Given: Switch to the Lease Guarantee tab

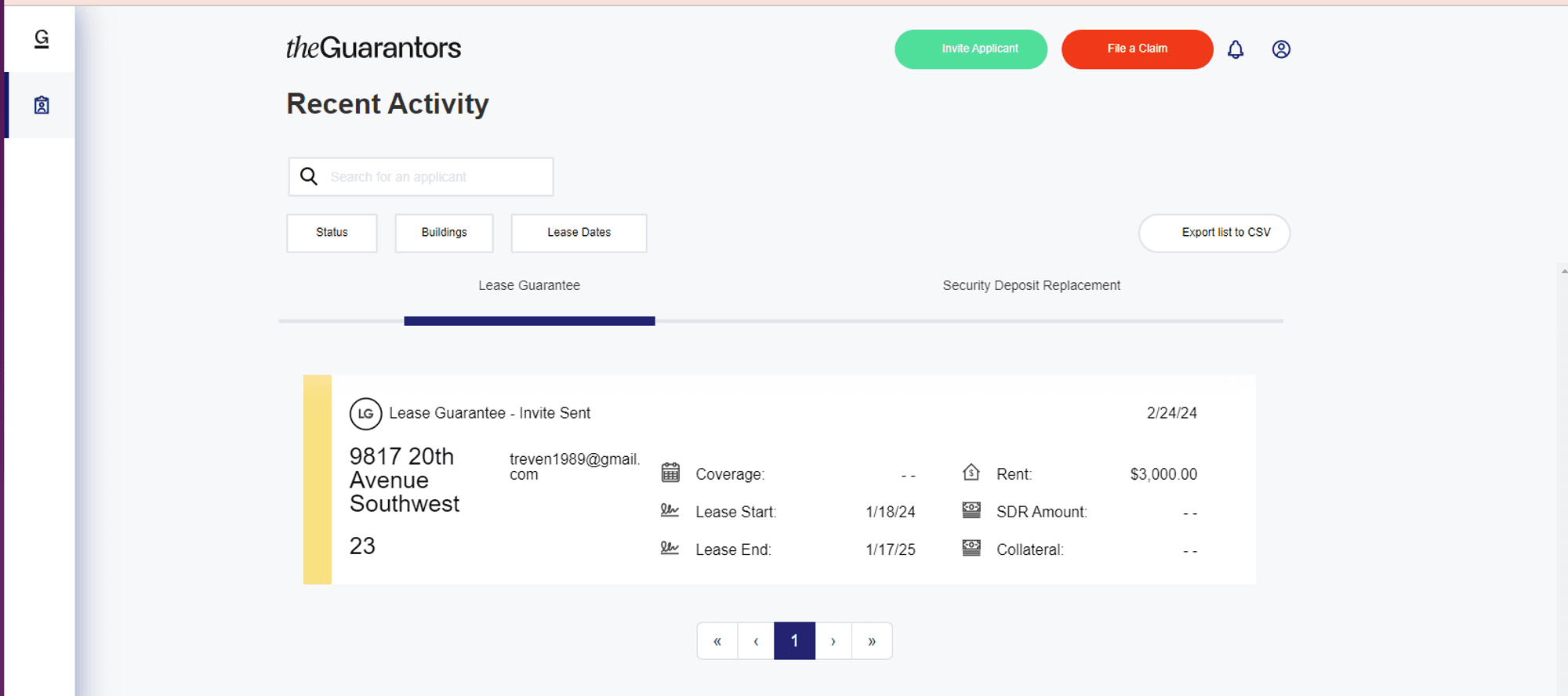Looking at the screenshot, I should pos(529,286).
